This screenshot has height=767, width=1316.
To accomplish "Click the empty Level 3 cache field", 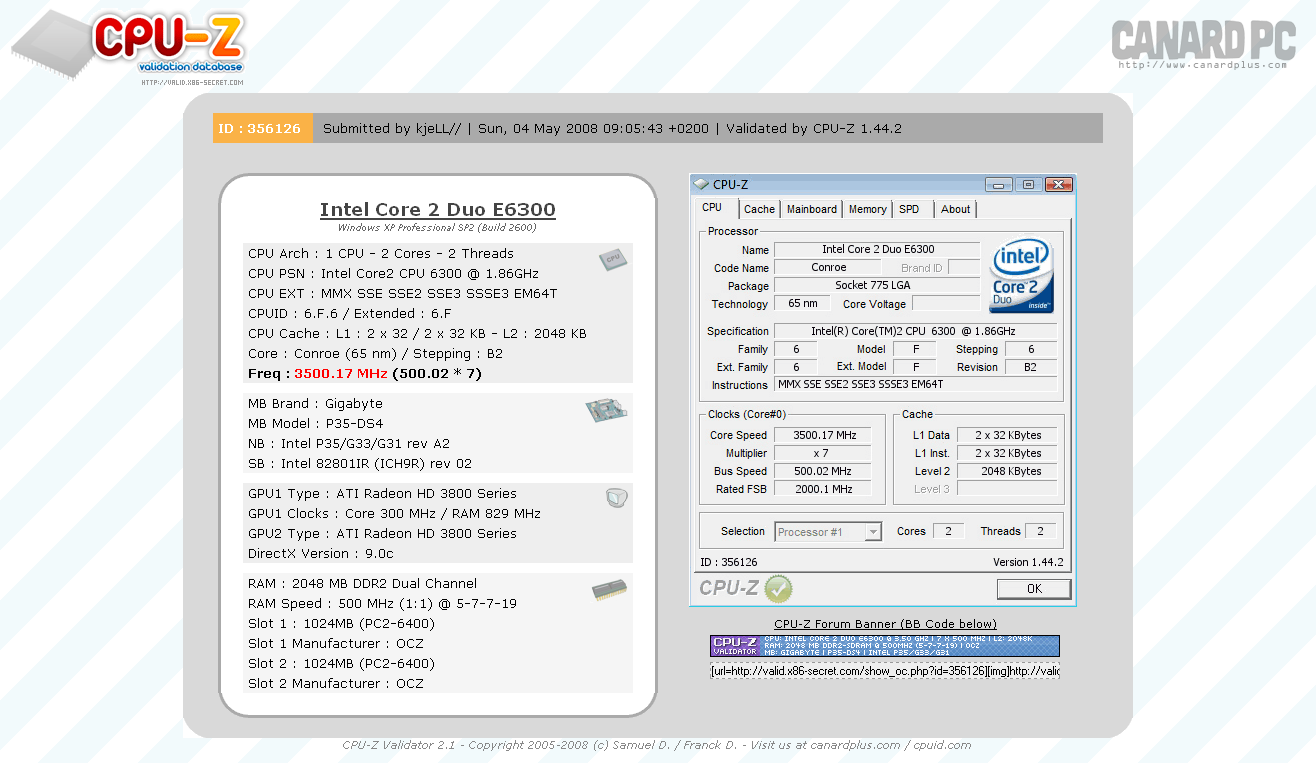I will pyautogui.click(x=1007, y=489).
